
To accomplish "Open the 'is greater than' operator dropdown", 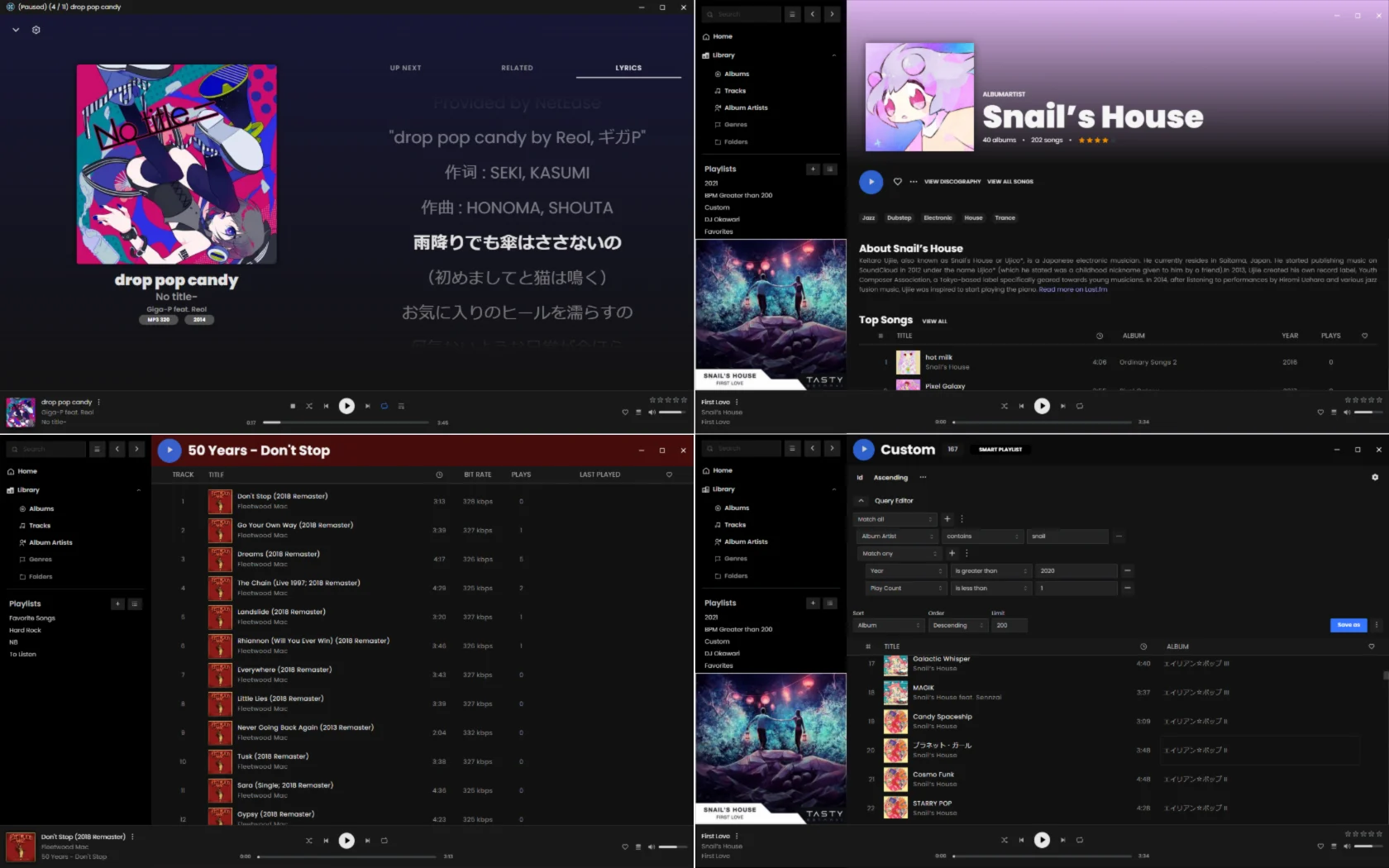I will coord(990,570).
